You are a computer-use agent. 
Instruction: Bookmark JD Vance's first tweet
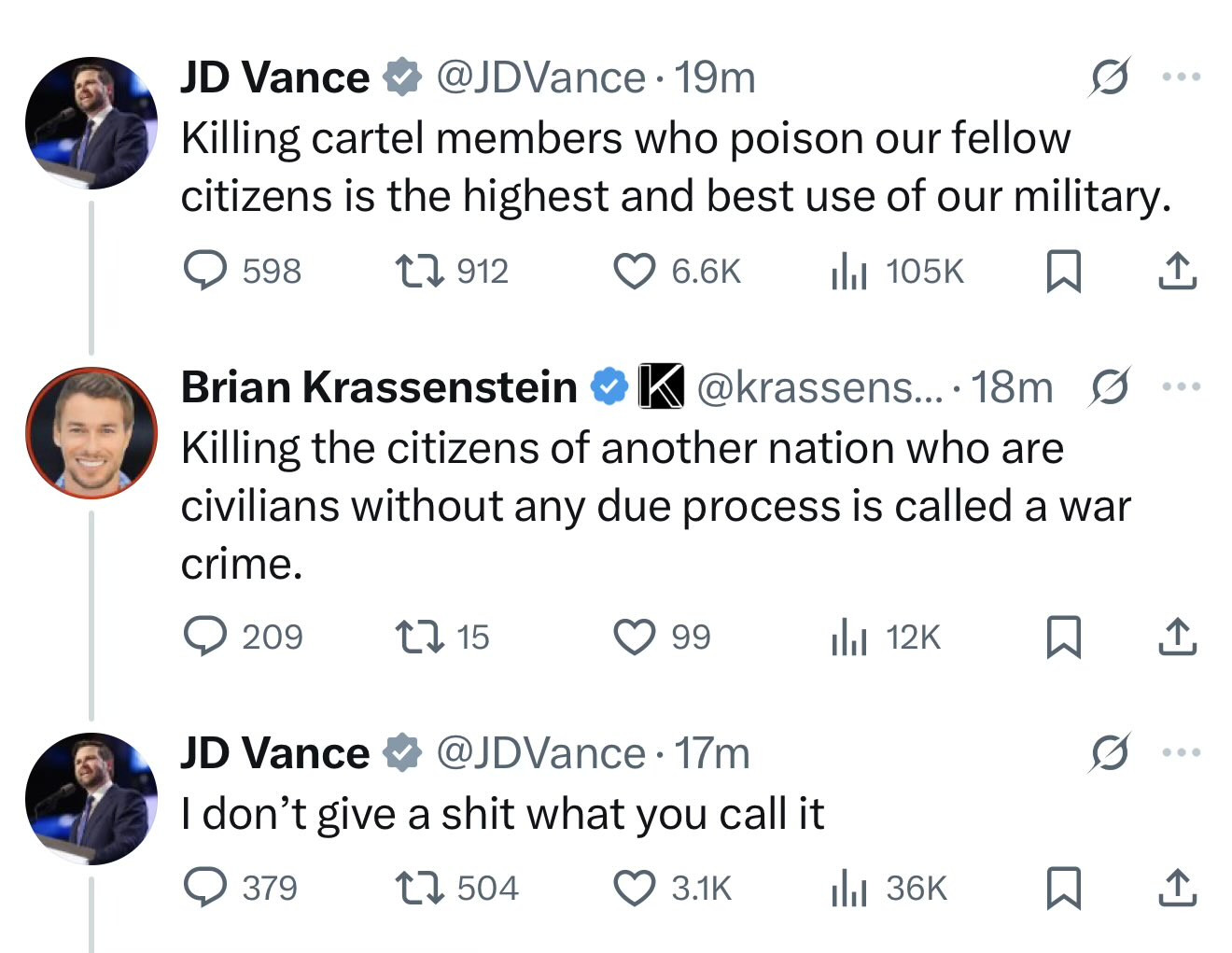pos(1063,271)
